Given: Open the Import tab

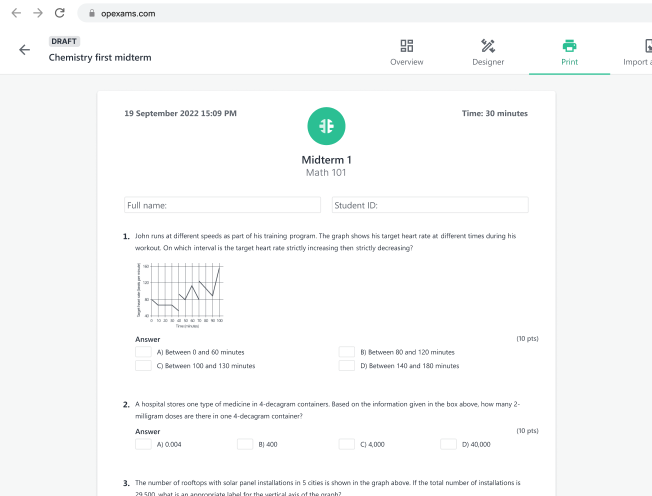Looking at the screenshot, I should (637, 61).
